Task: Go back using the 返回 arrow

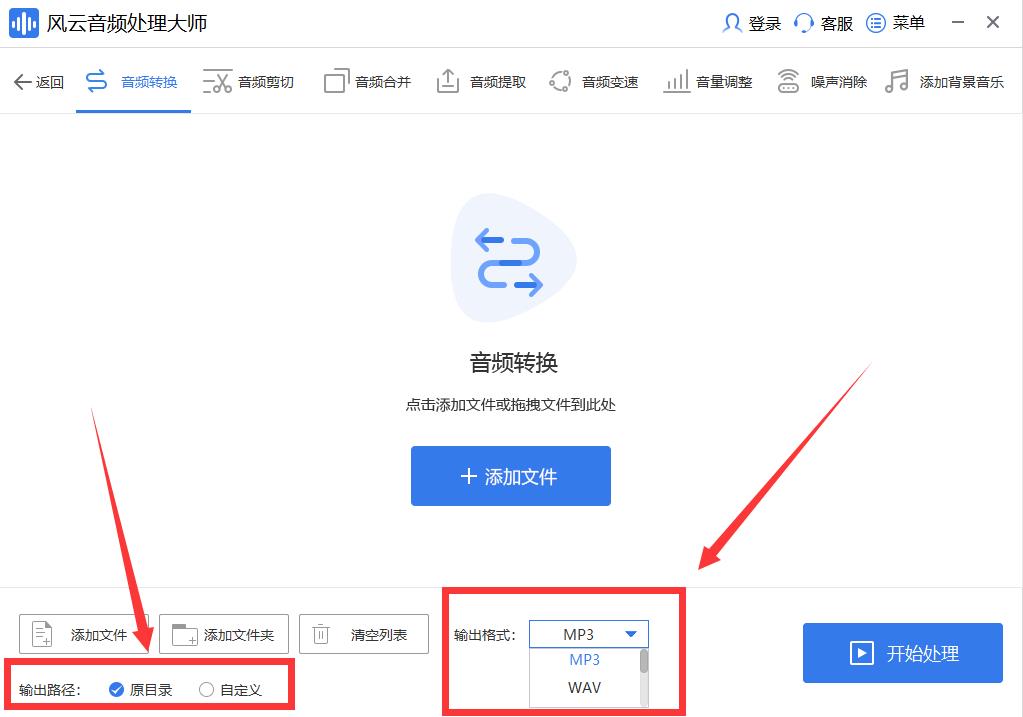Action: pyautogui.click(x=38, y=82)
